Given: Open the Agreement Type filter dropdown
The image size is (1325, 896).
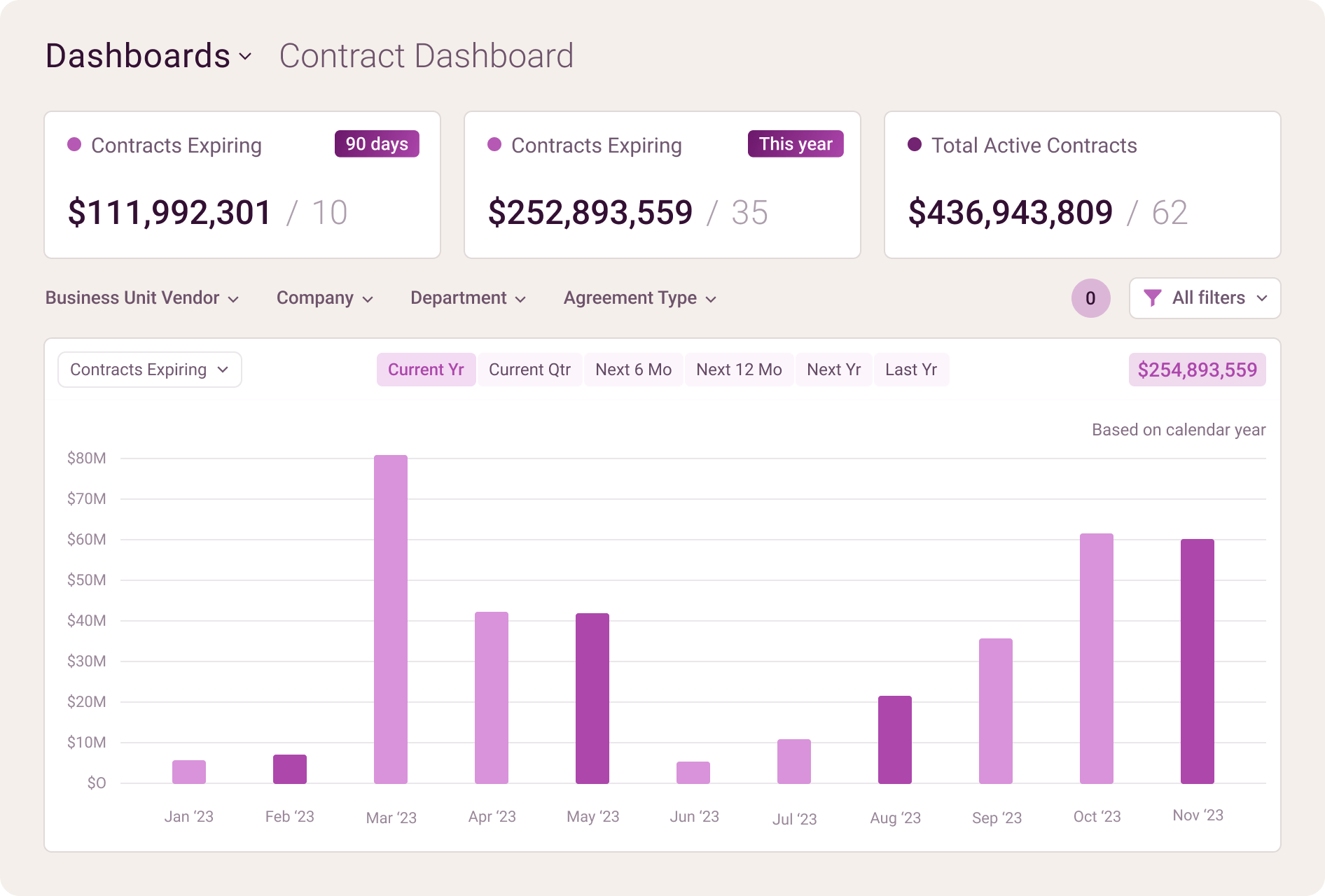Looking at the screenshot, I should pos(640,298).
